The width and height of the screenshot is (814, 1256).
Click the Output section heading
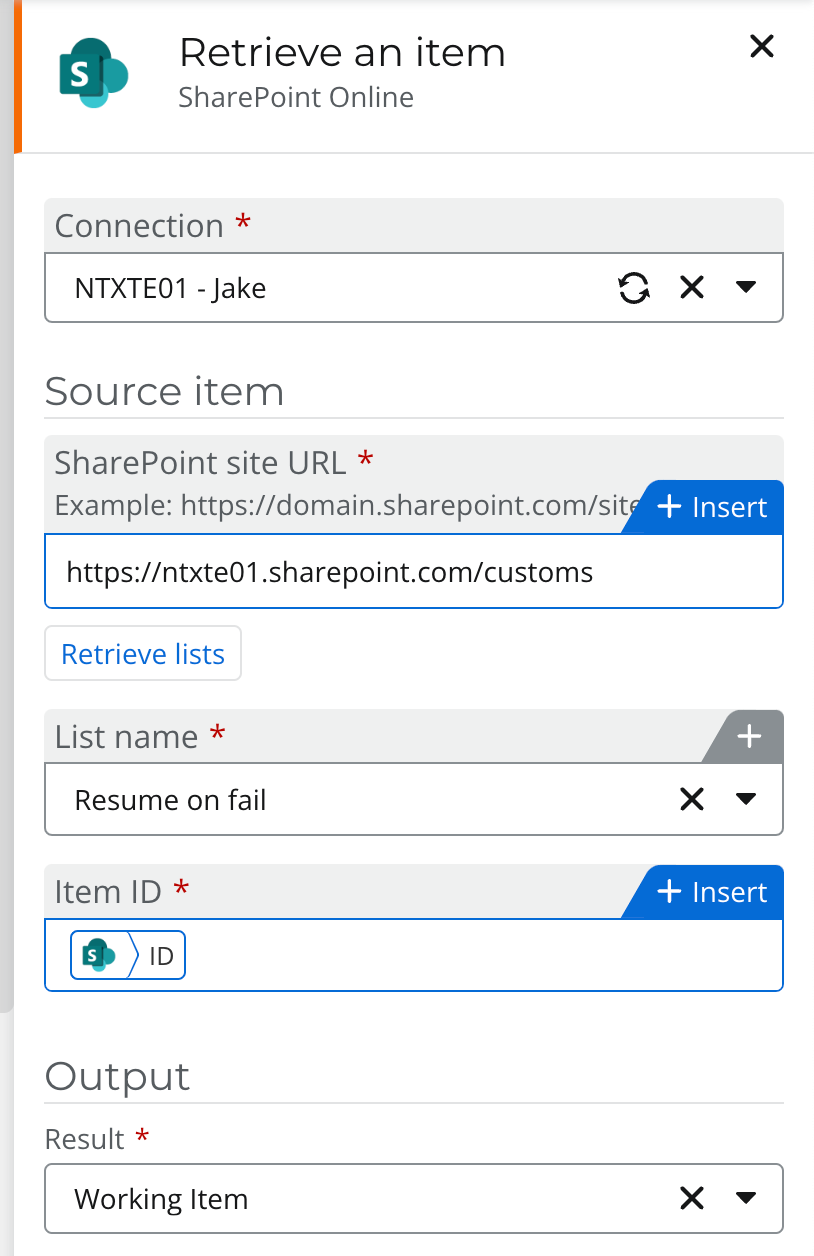point(117,1076)
